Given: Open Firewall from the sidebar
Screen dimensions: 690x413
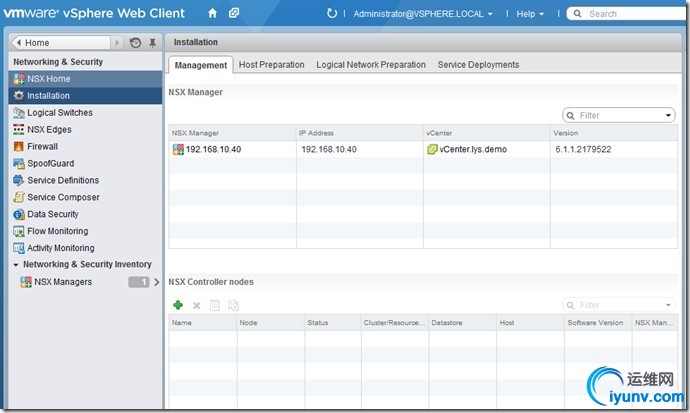Looking at the screenshot, I should pos(42,146).
